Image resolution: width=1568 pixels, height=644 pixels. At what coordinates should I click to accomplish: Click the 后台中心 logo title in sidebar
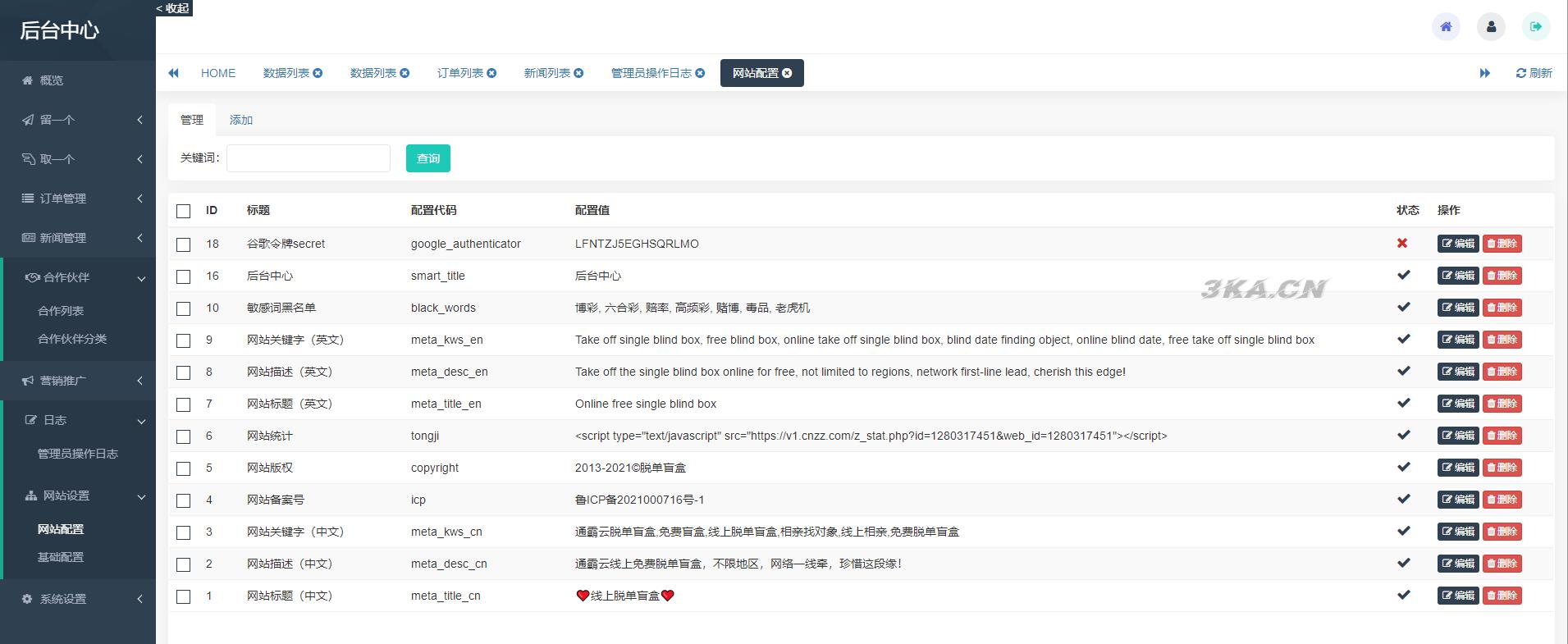[60, 30]
